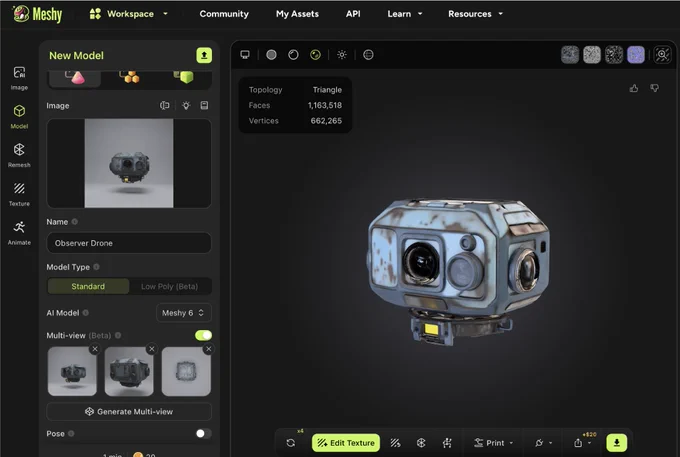Screen dimensions: 680x457
Task: Expand the Learn menu
Action: click(x=405, y=14)
